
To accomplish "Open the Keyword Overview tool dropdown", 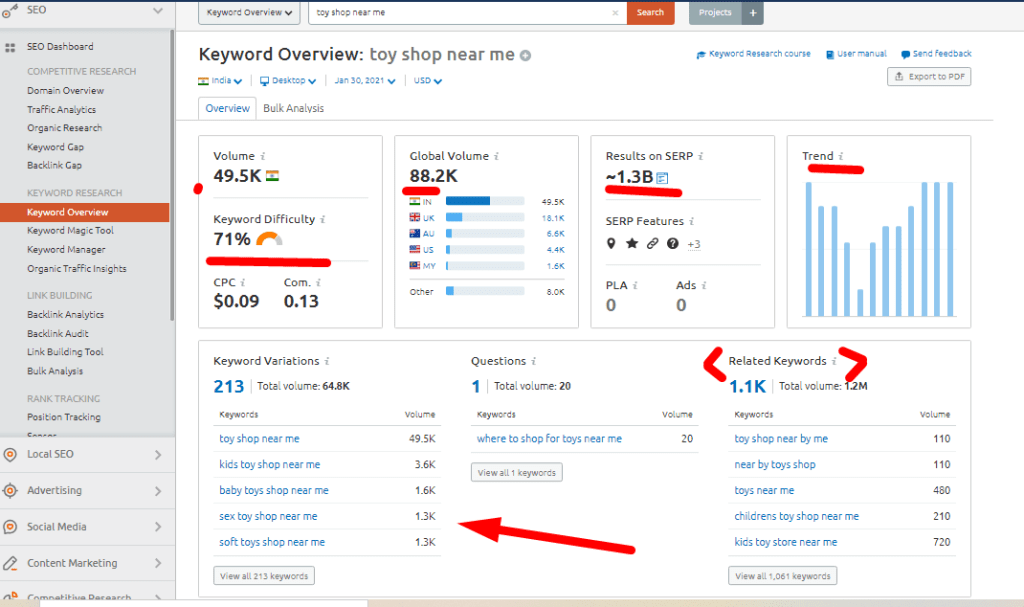I will (249, 12).
